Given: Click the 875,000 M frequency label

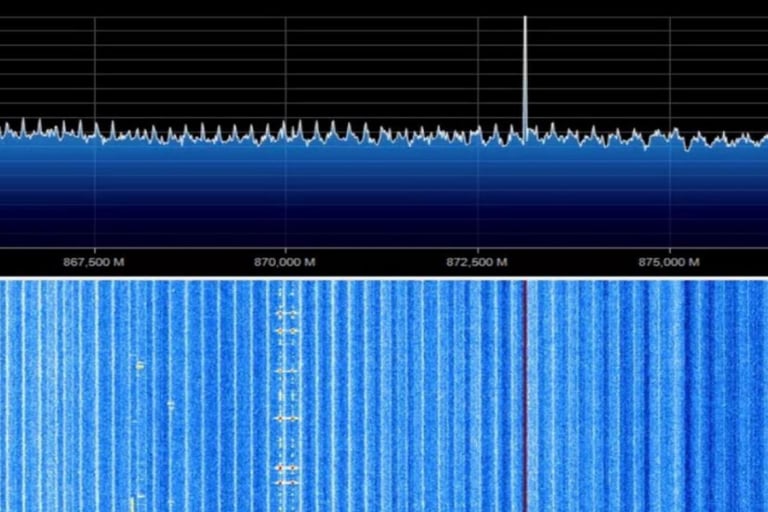Looking at the screenshot, I should 669,262.
